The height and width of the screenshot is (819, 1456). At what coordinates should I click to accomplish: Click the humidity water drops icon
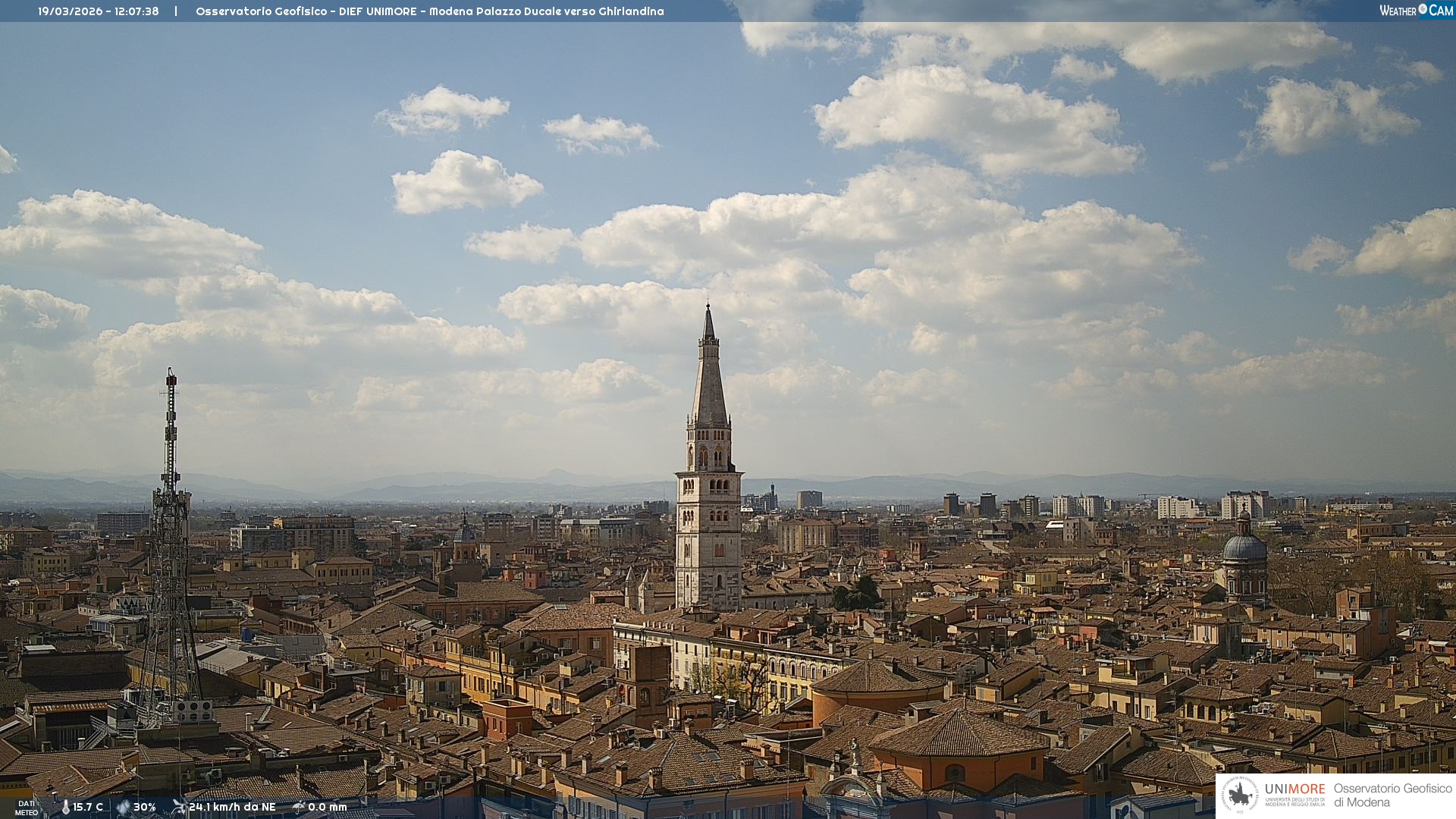123,807
